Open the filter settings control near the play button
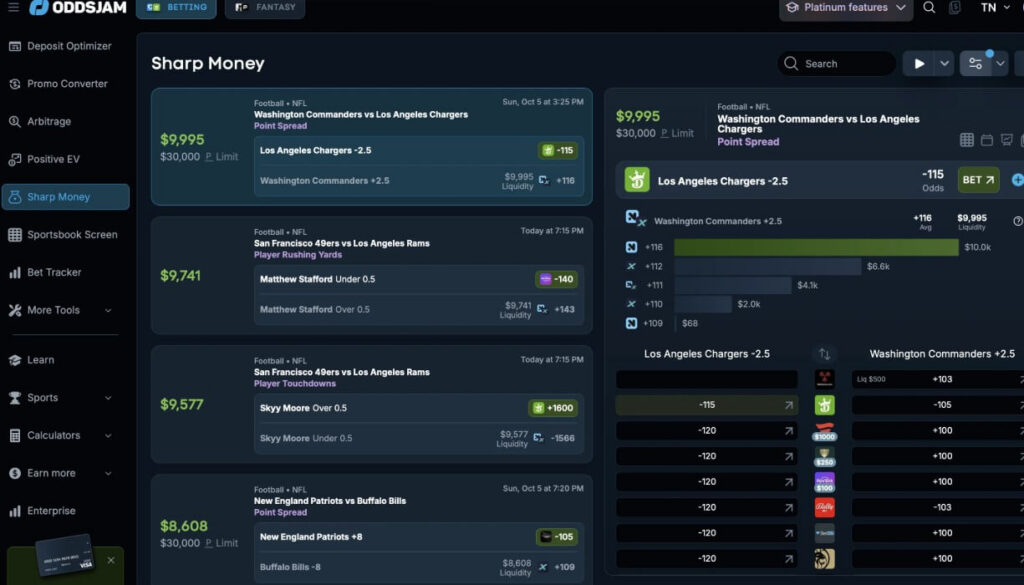 [977, 63]
